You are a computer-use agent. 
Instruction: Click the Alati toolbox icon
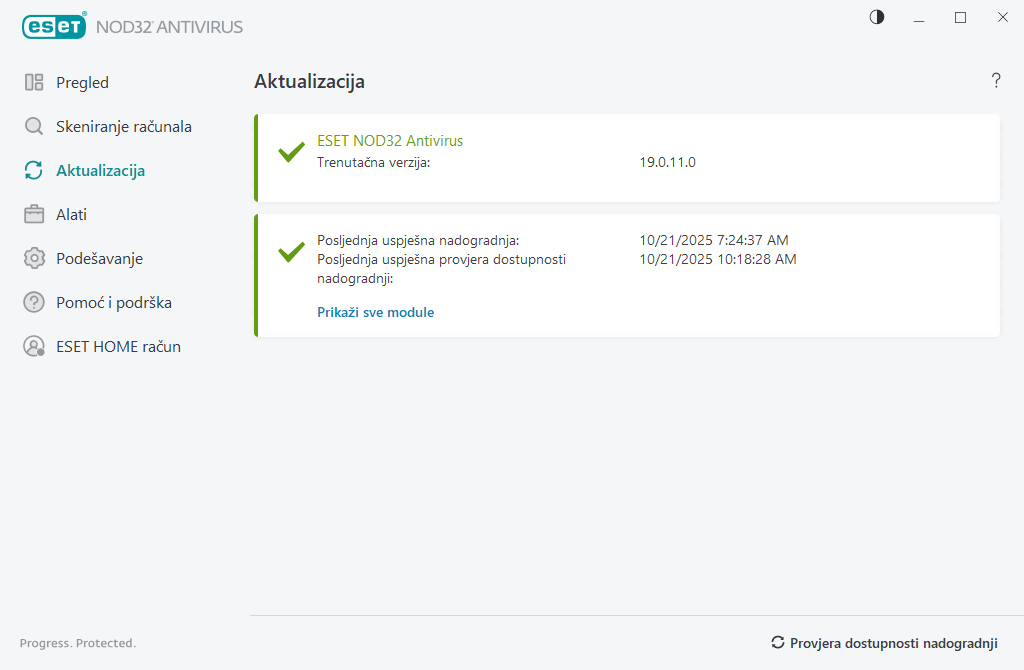click(34, 215)
